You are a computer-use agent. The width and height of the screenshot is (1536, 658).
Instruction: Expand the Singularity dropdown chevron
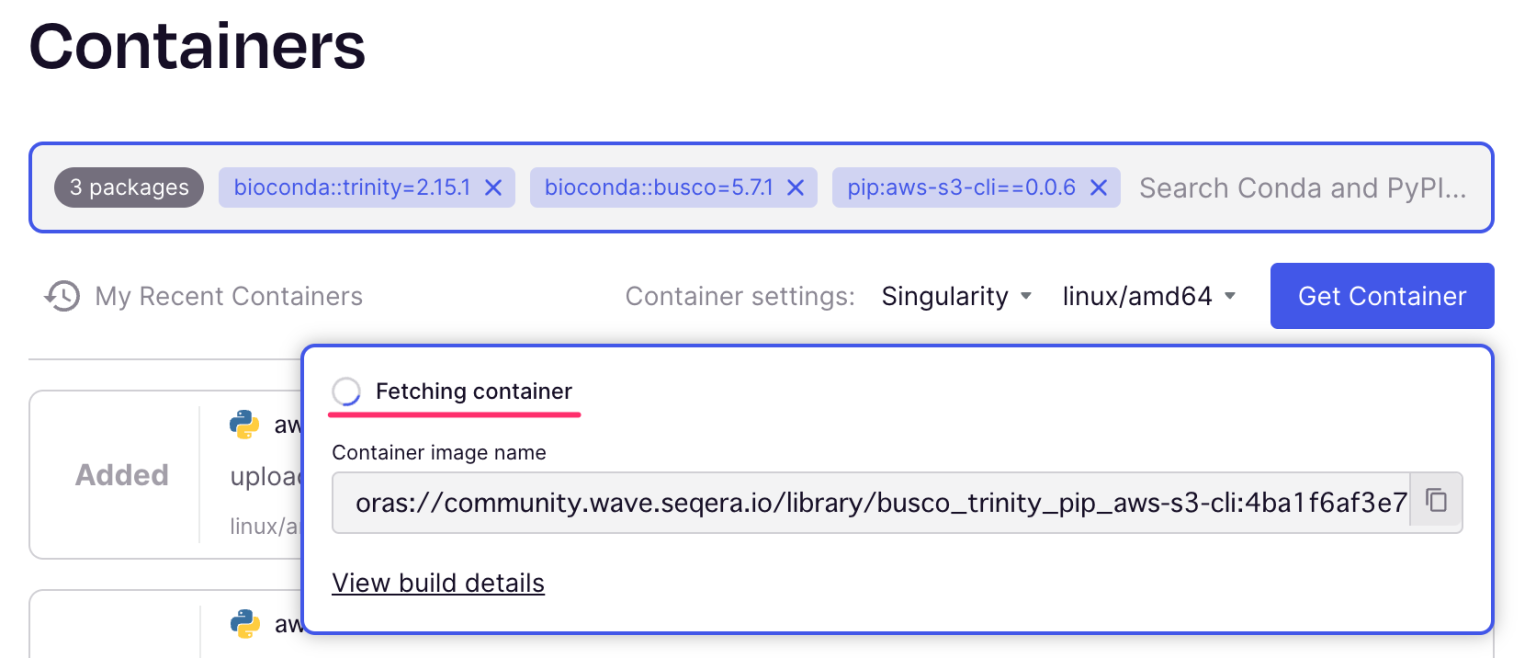1027,296
